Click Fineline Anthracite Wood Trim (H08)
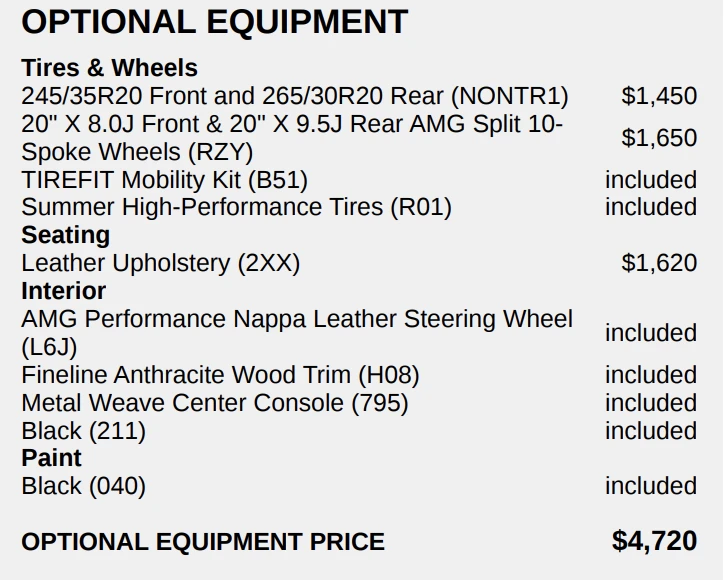Viewport: 726px width, 580px height. [x=220, y=375]
